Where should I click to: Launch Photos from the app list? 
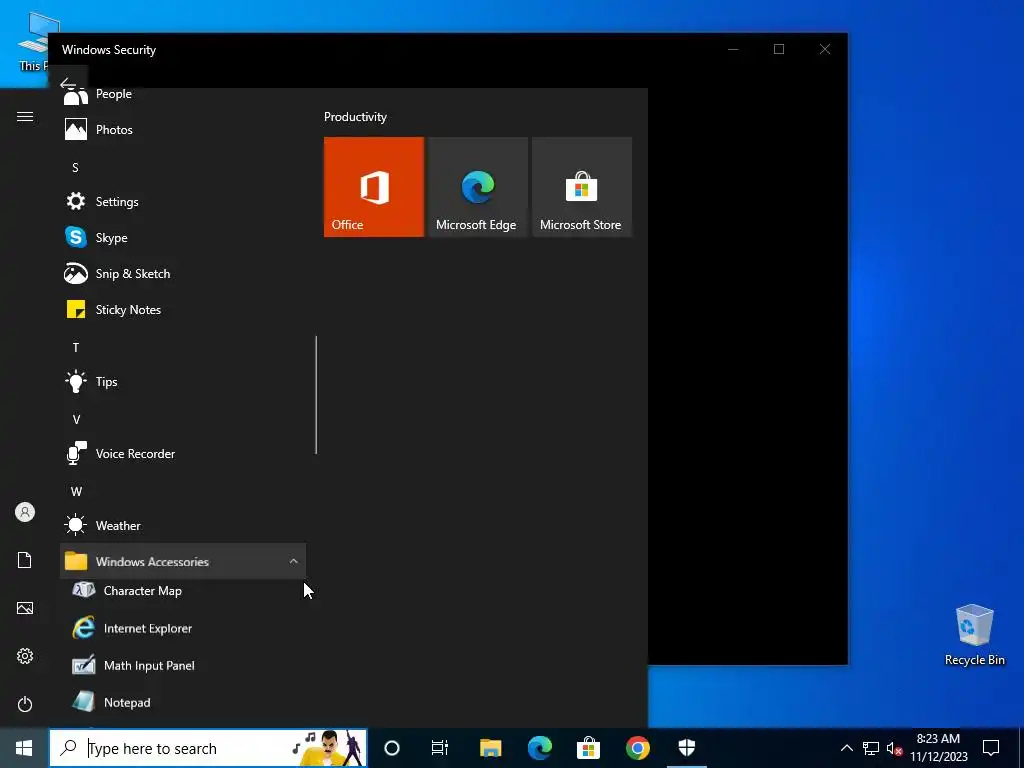[183, 129]
